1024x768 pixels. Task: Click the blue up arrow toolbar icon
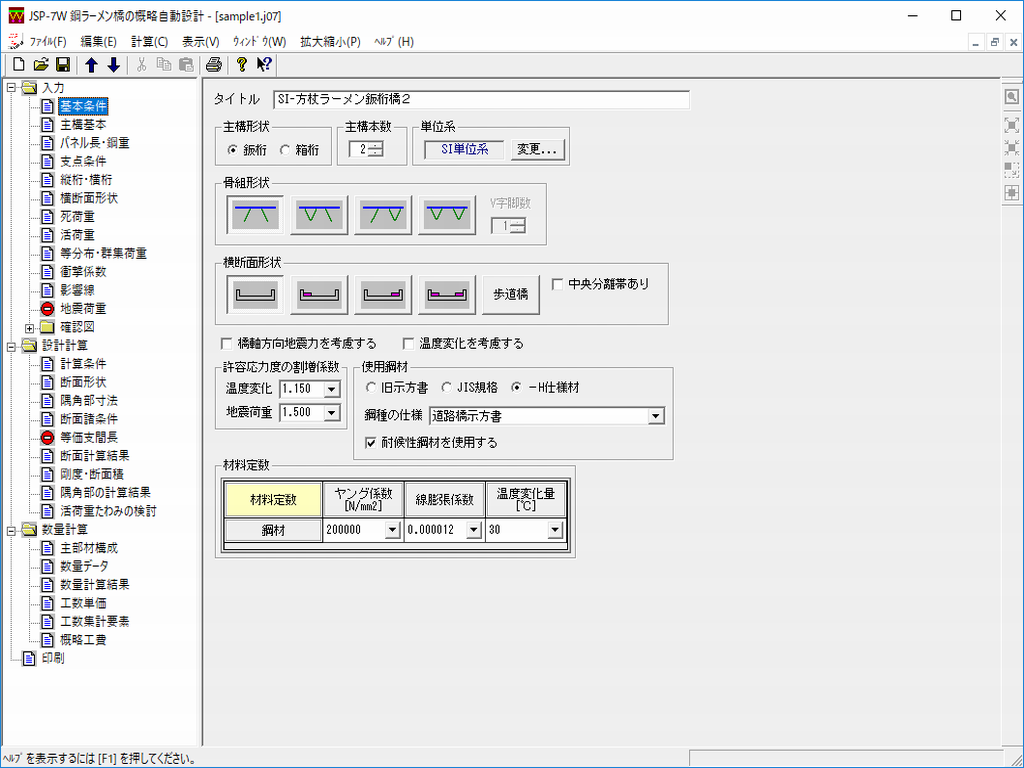pyautogui.click(x=91, y=65)
